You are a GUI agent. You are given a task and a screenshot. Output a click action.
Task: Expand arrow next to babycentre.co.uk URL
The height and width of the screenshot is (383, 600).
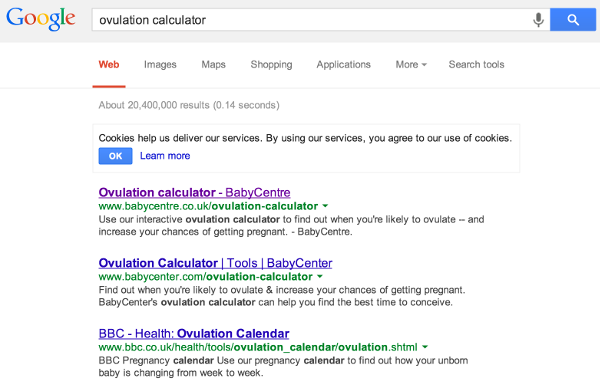325,206
